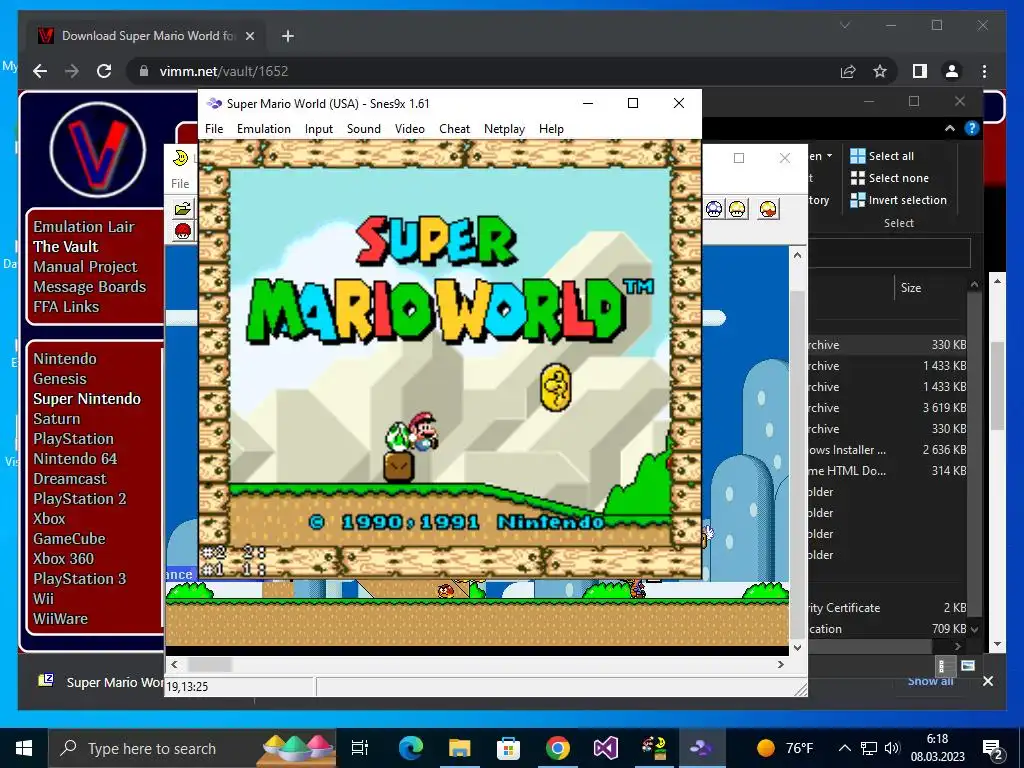1024x768 pixels.
Task: Select the 709 KB application row
Action: pyautogui.click(x=887, y=628)
